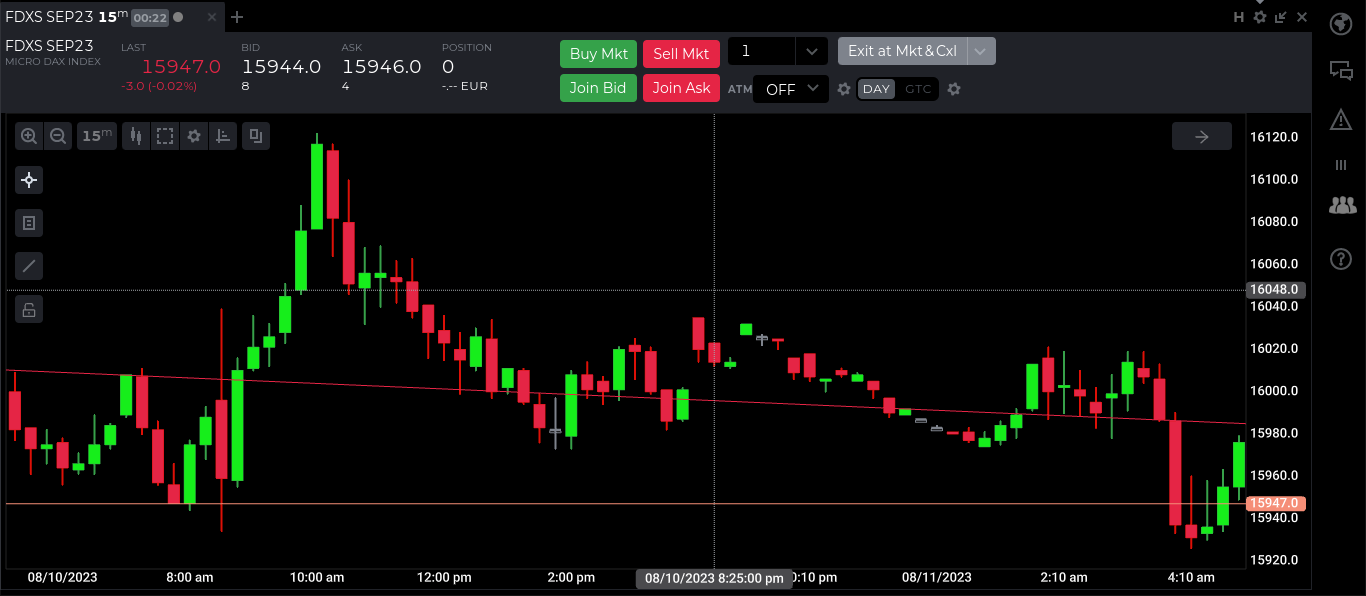This screenshot has width=1366, height=596.
Task: Click the three vertical bars sidebar icon
Action: pyautogui.click(x=1341, y=165)
